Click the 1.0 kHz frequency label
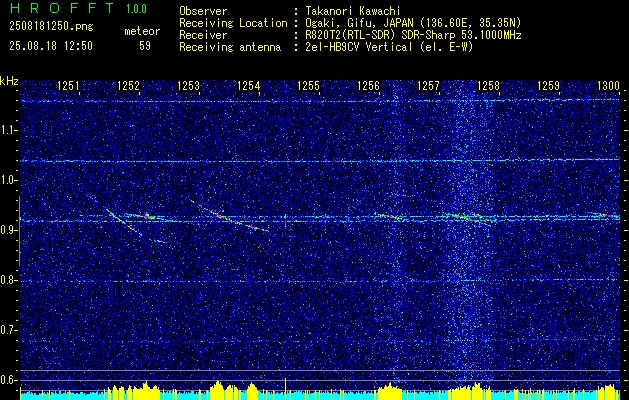Image resolution: width=629 pixels, height=400 pixels. [x=7, y=180]
